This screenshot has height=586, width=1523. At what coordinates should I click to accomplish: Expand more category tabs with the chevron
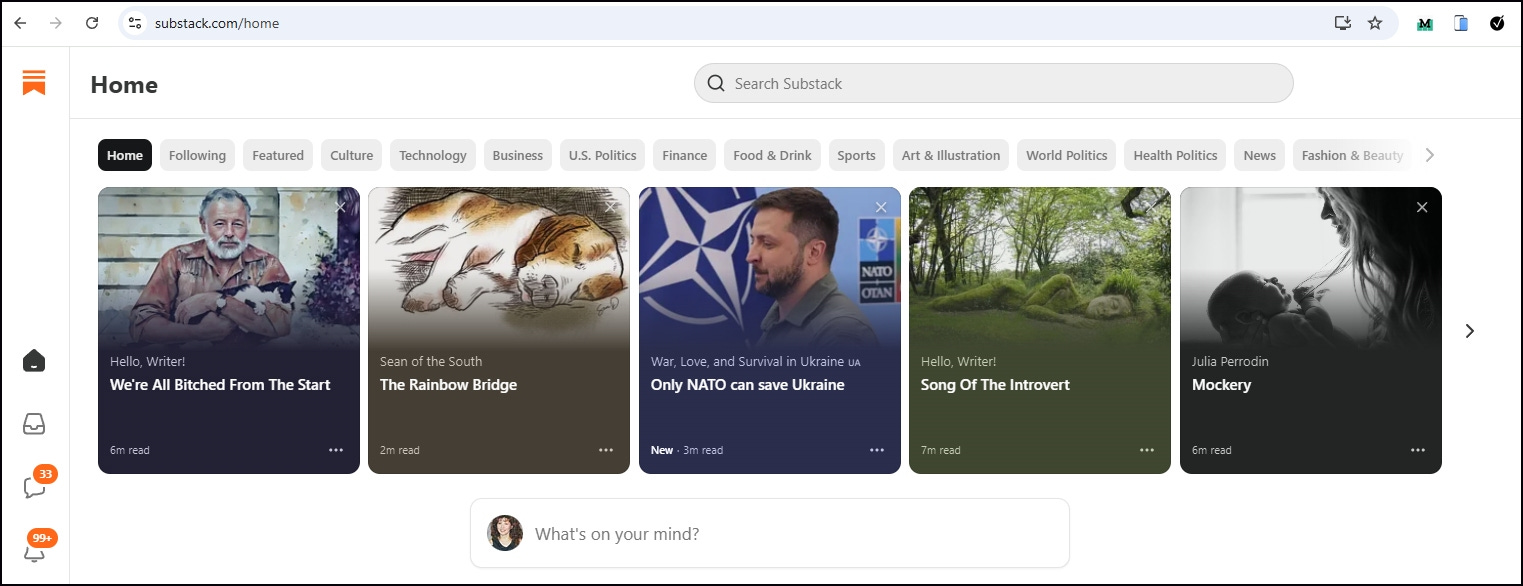click(1429, 155)
